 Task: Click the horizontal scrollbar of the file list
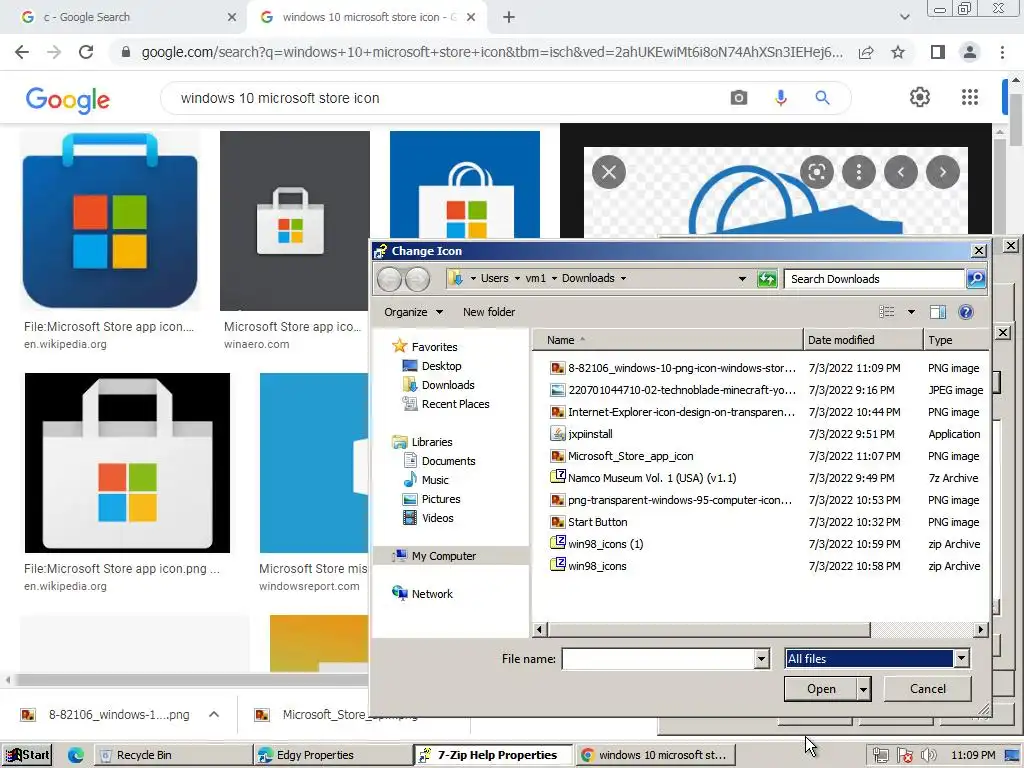tap(708, 630)
